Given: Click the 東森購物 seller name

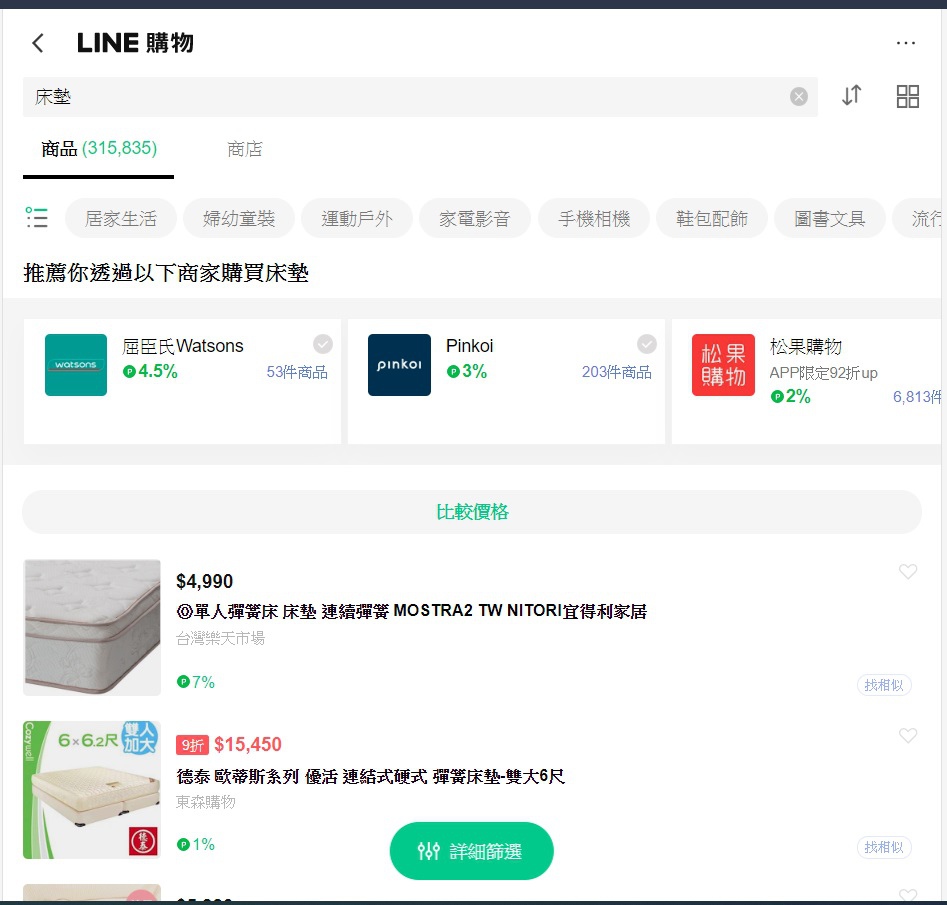Looking at the screenshot, I should [x=205, y=802].
